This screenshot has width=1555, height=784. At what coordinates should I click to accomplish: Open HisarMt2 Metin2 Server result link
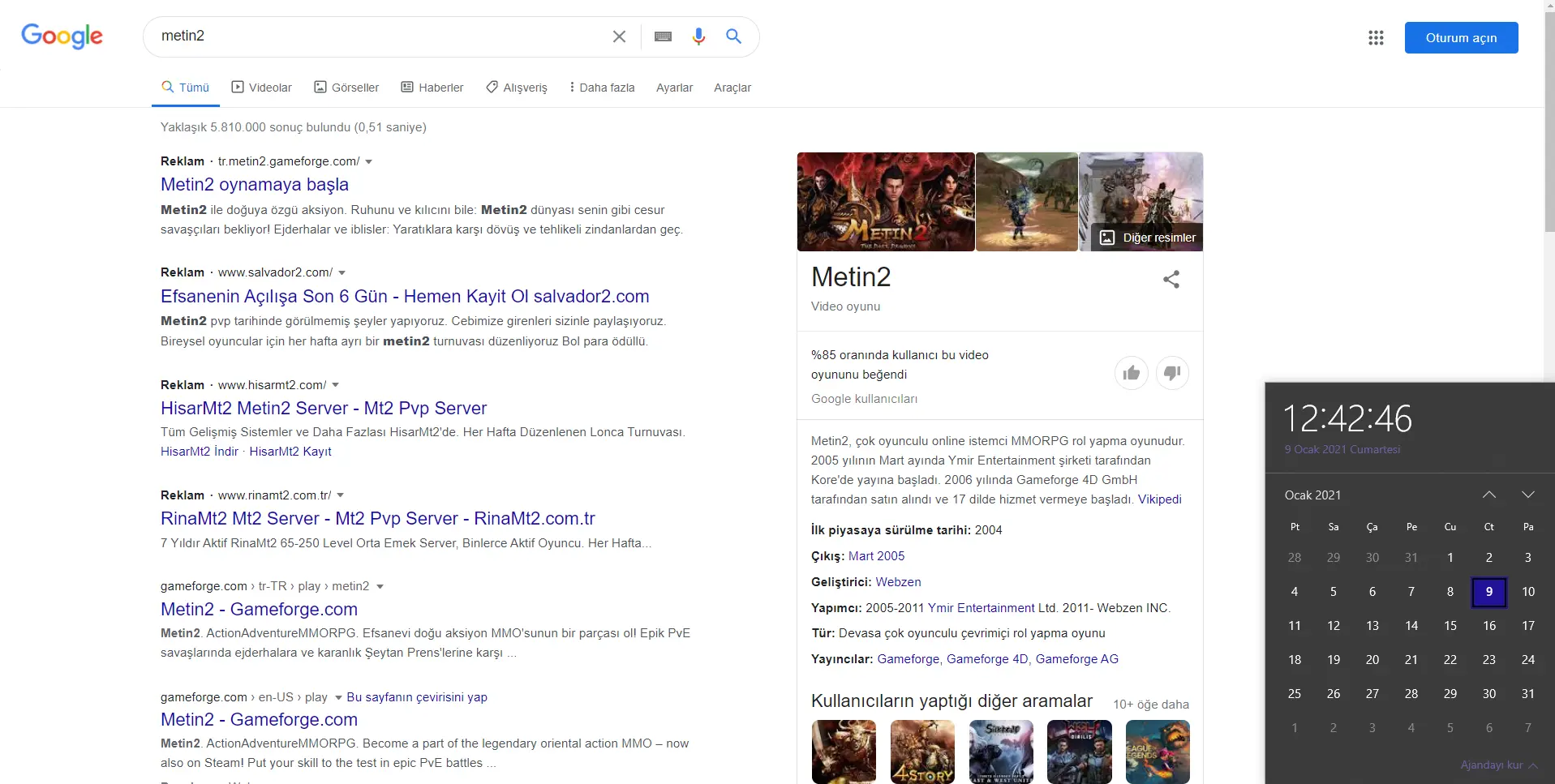click(x=324, y=409)
